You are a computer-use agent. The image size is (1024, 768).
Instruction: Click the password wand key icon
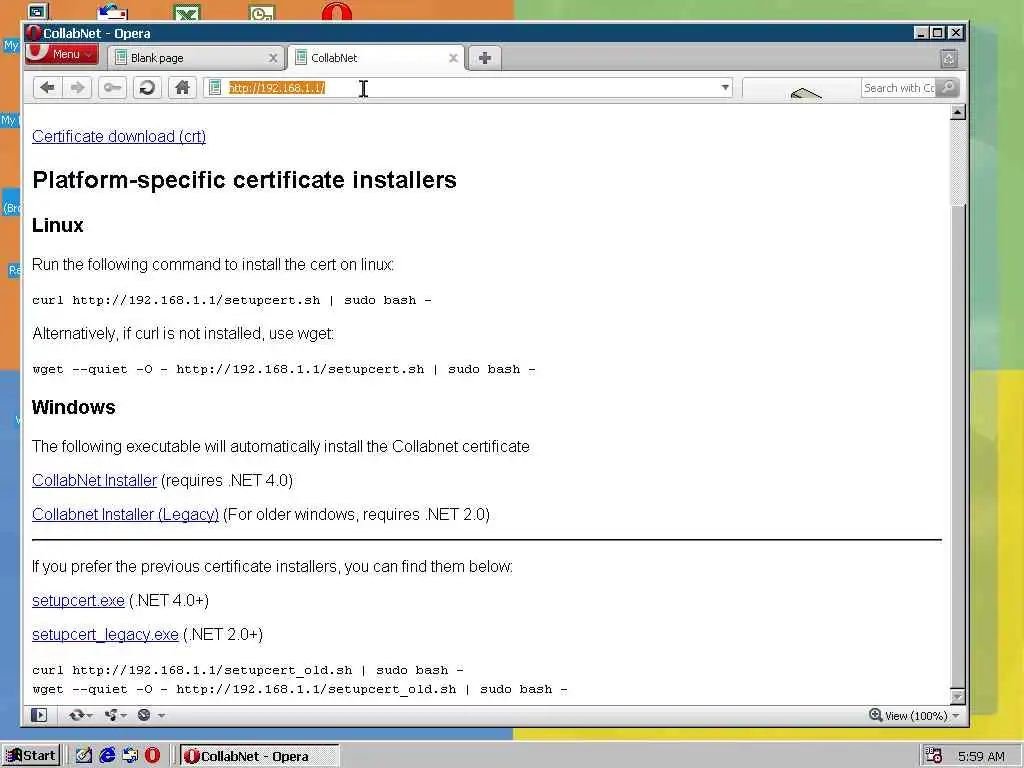pos(112,88)
